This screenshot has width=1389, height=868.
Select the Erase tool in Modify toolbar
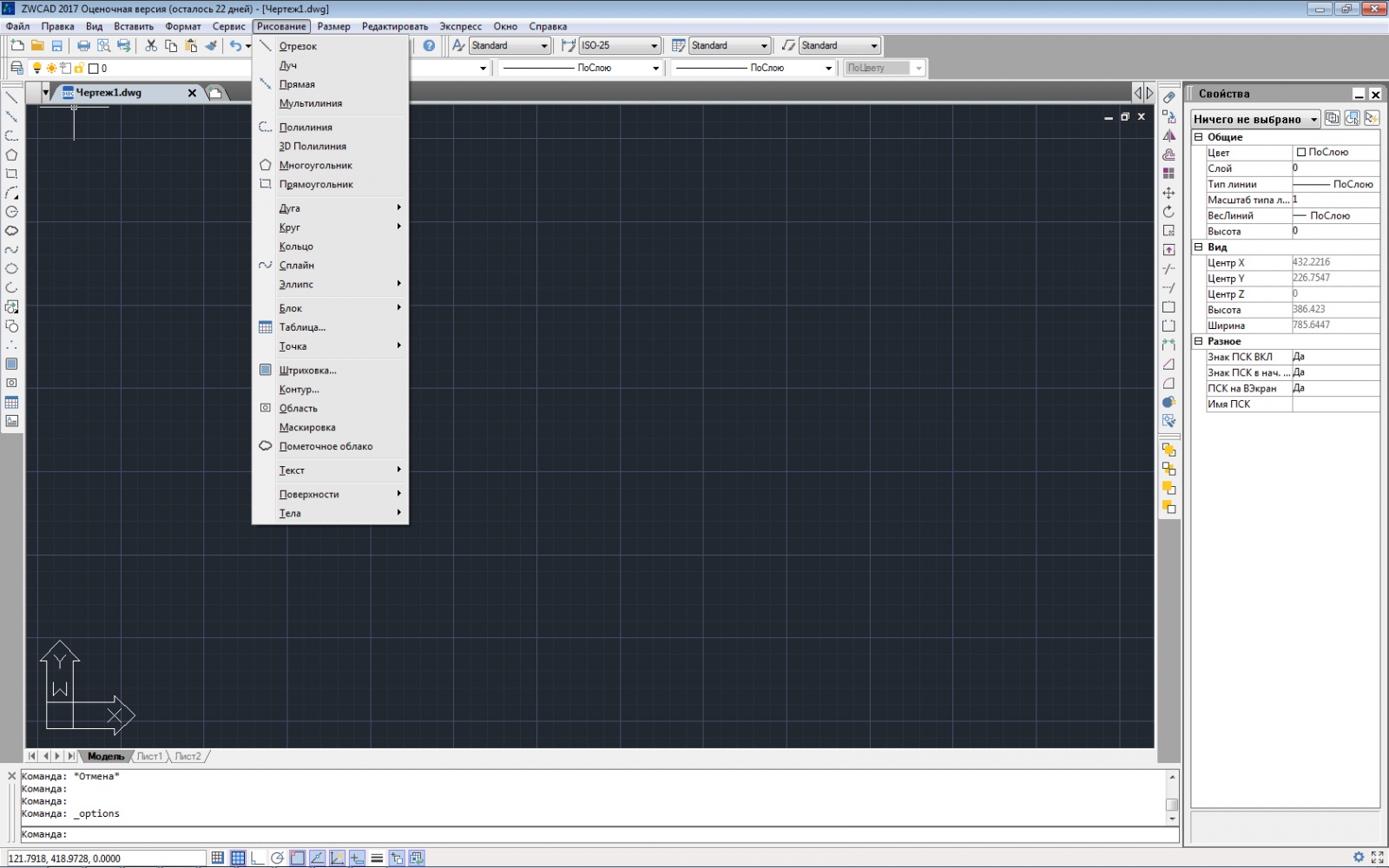pyautogui.click(x=1169, y=97)
